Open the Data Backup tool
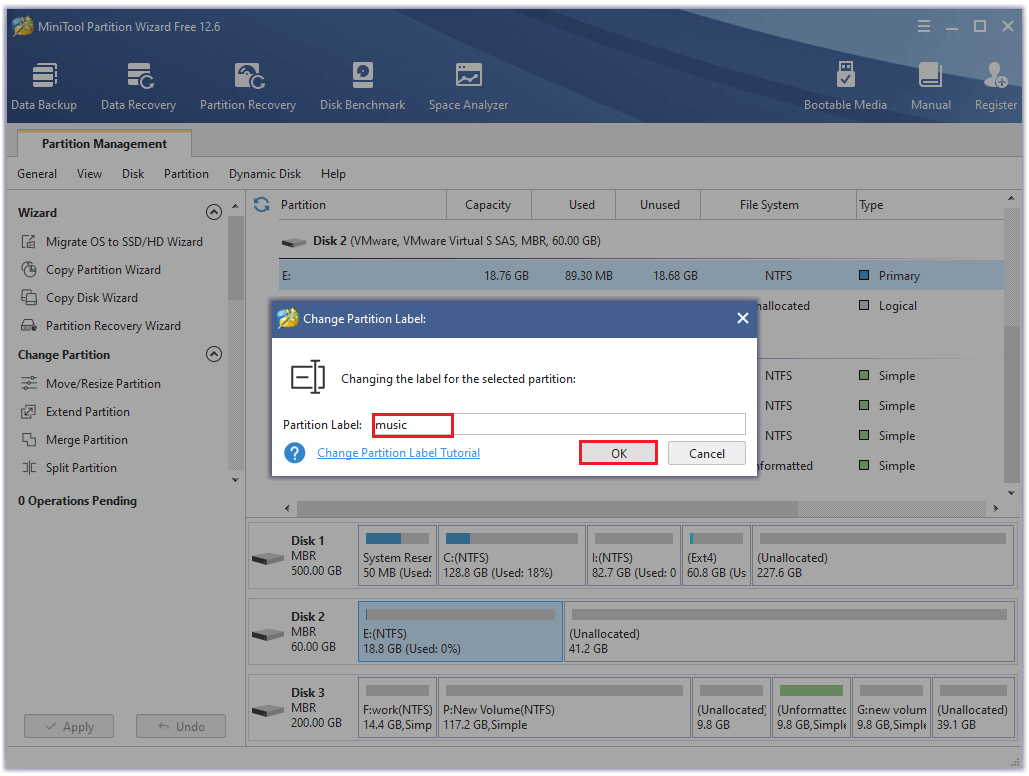1029x776 pixels. pos(44,87)
